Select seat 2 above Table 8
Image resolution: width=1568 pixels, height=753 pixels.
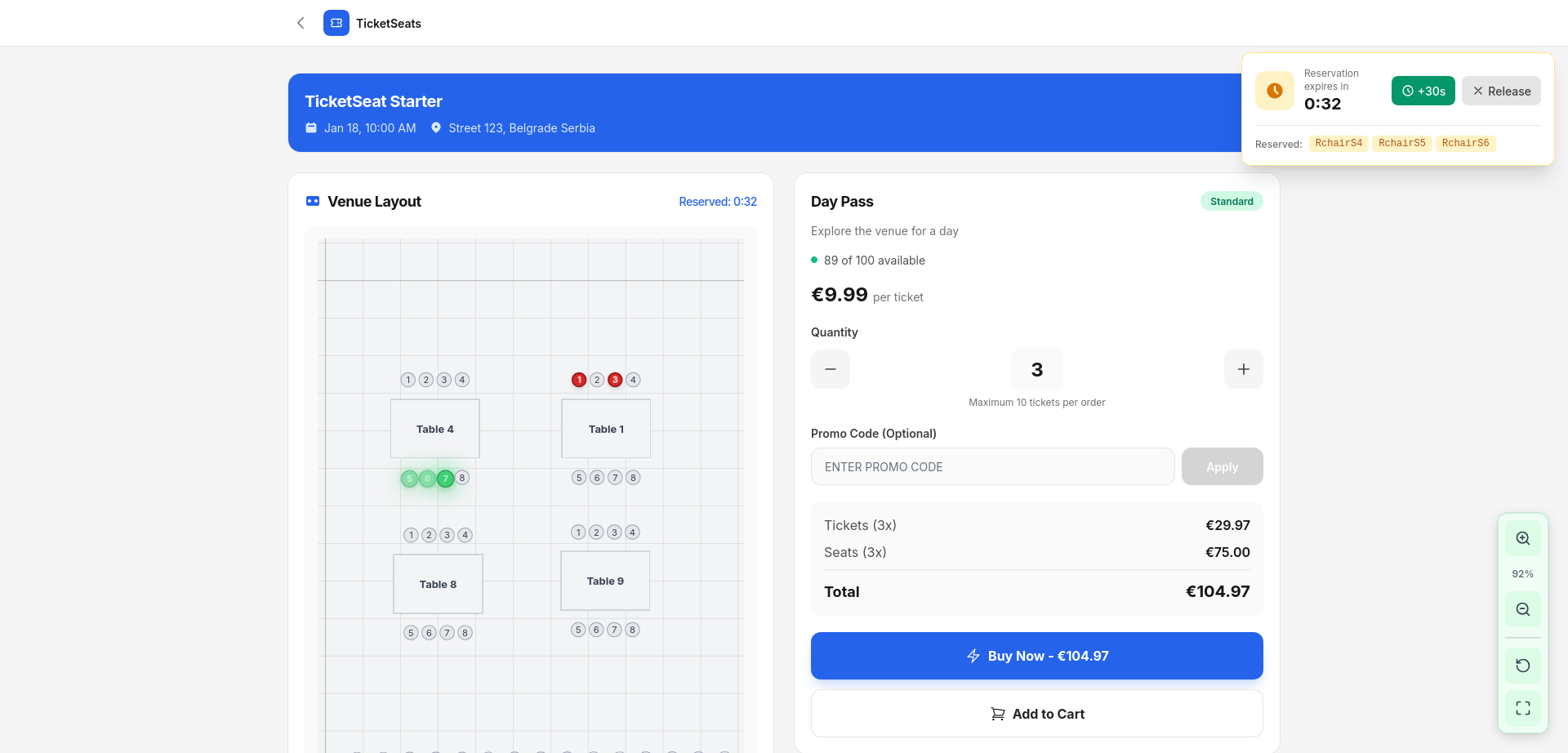pos(429,535)
